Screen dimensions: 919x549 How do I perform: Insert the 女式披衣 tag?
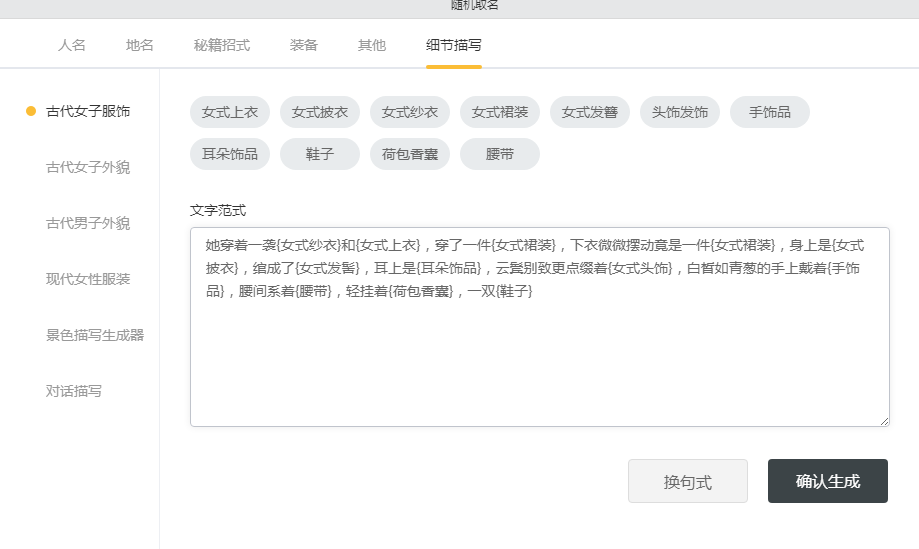pyautogui.click(x=320, y=112)
